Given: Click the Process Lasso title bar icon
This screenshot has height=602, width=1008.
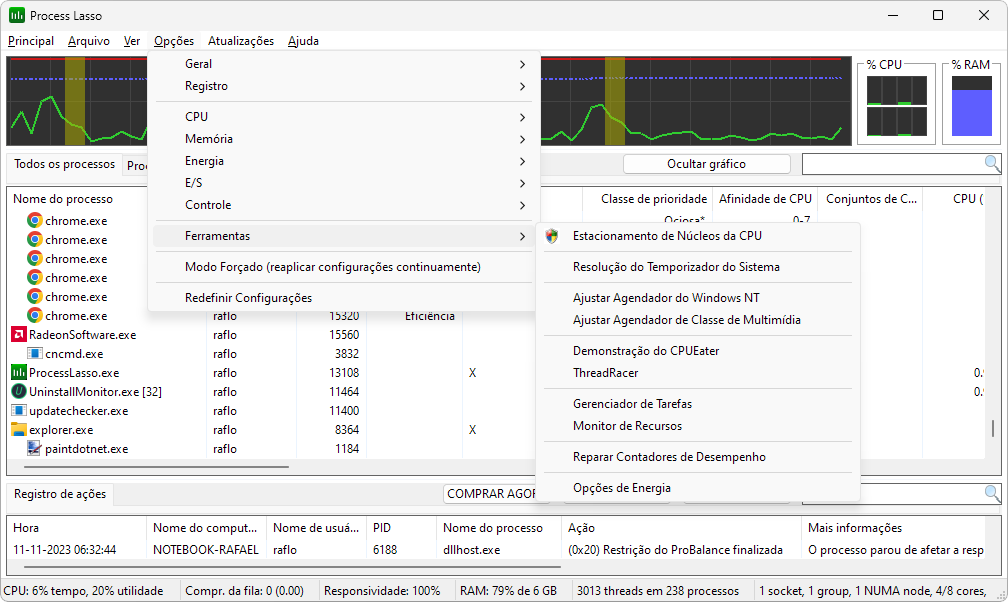Looking at the screenshot, I should click(x=17, y=15).
